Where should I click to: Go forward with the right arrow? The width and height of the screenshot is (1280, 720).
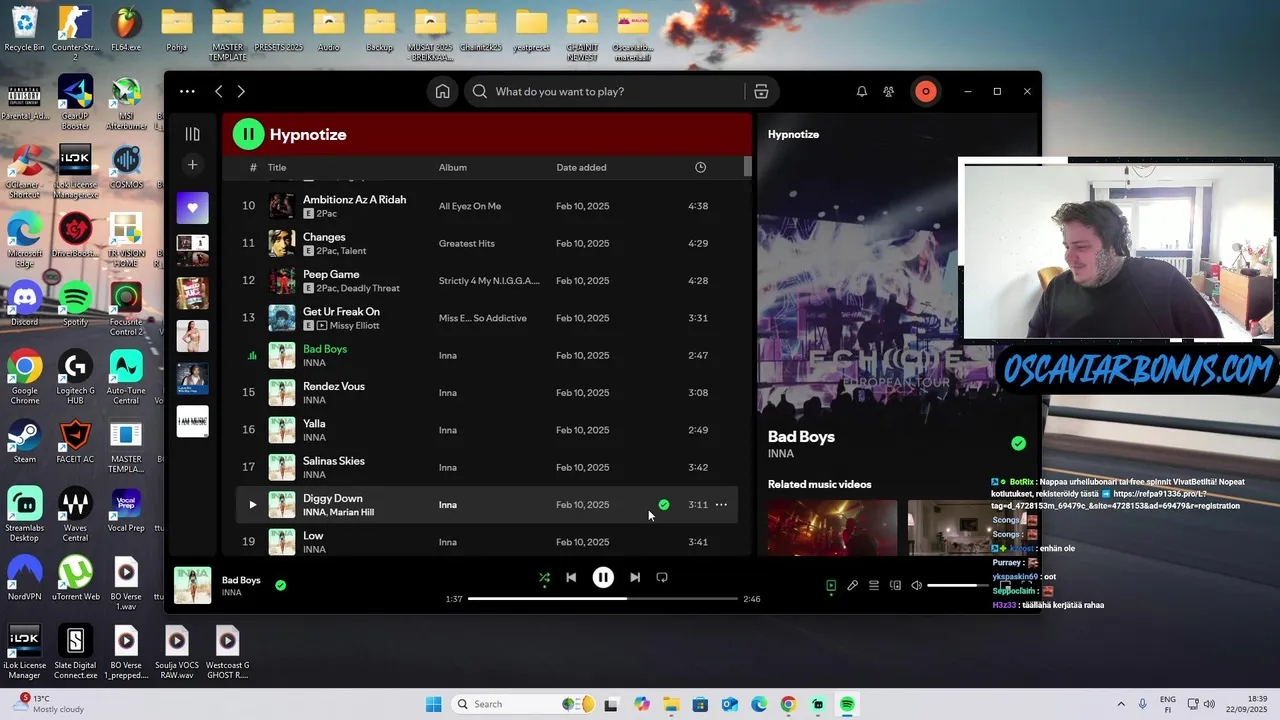tap(241, 91)
